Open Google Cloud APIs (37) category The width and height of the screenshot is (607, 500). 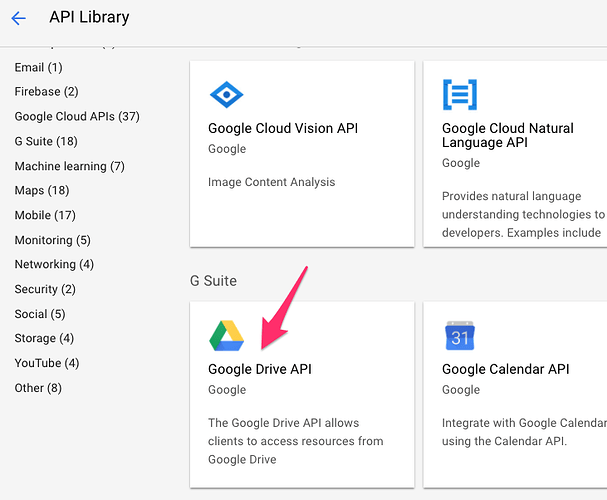click(77, 116)
